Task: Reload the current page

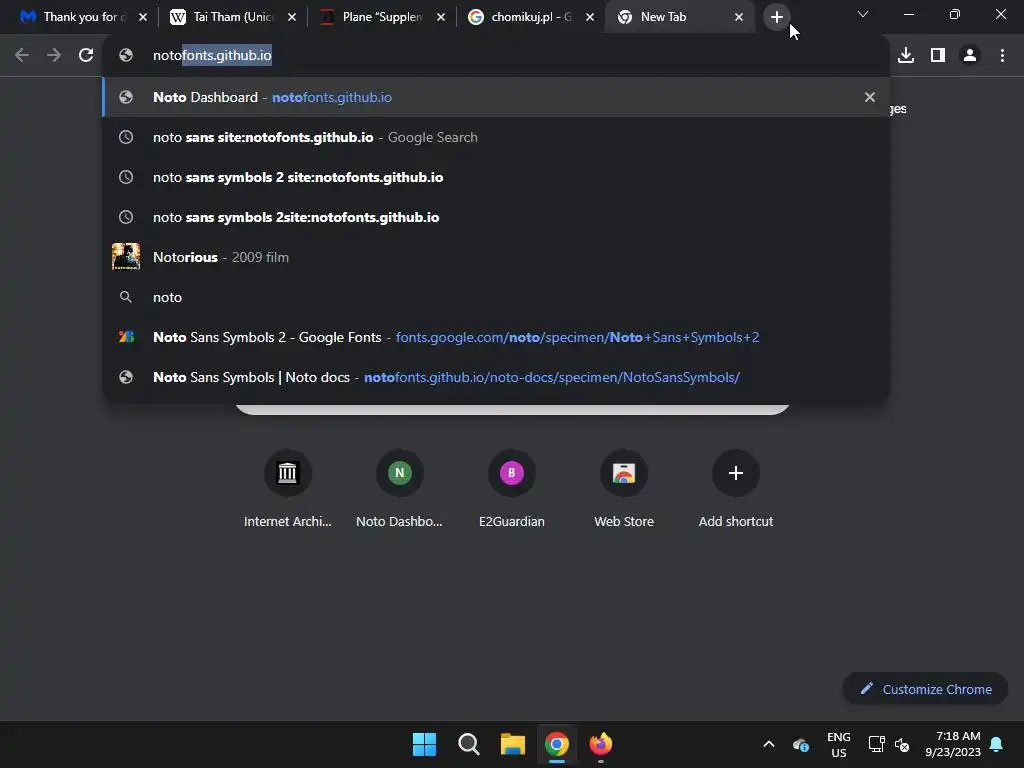Action: 86,56
